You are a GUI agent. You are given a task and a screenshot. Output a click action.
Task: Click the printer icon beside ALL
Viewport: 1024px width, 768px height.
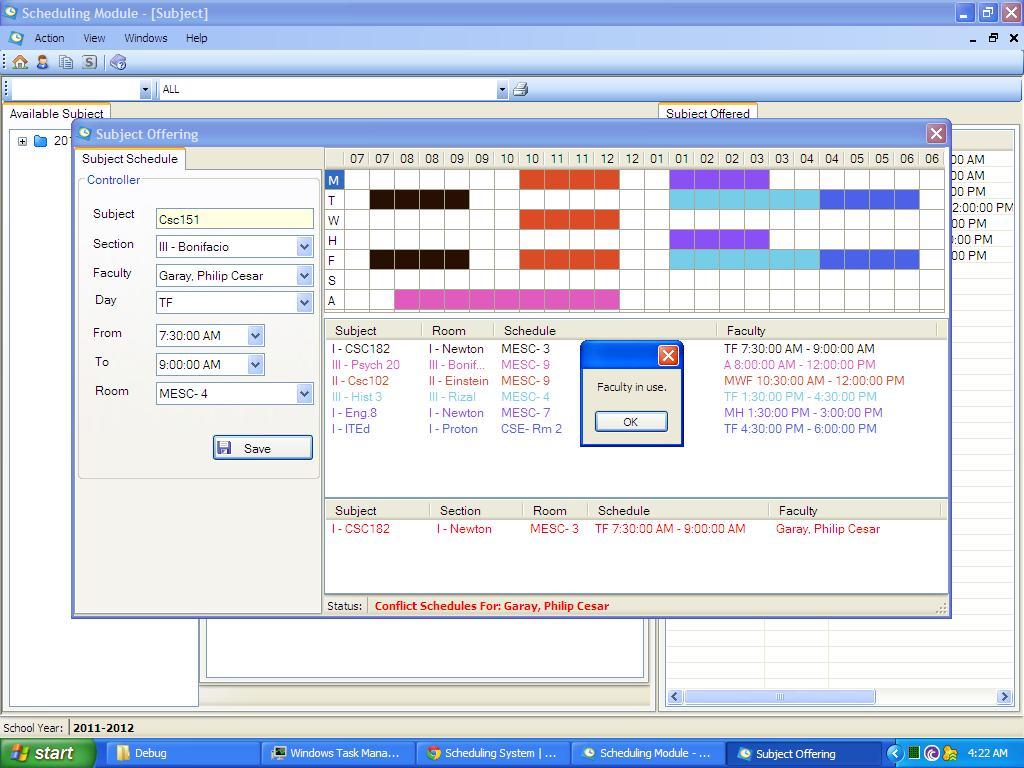point(520,89)
